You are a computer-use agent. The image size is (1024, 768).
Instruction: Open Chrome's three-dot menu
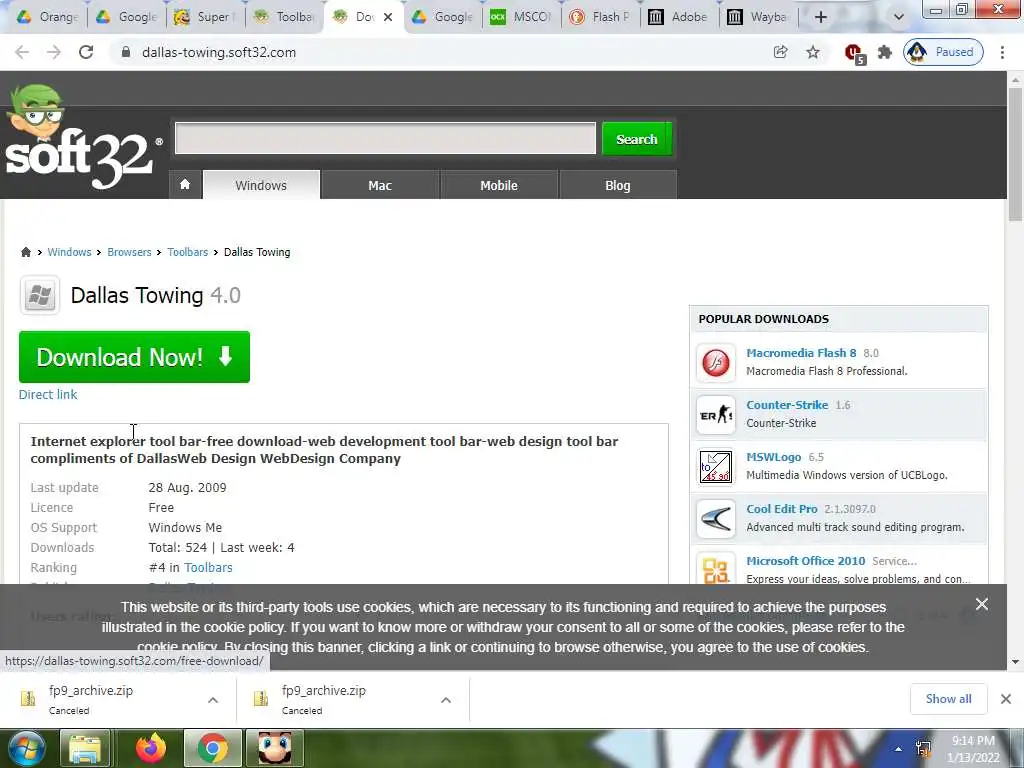tap(1002, 52)
